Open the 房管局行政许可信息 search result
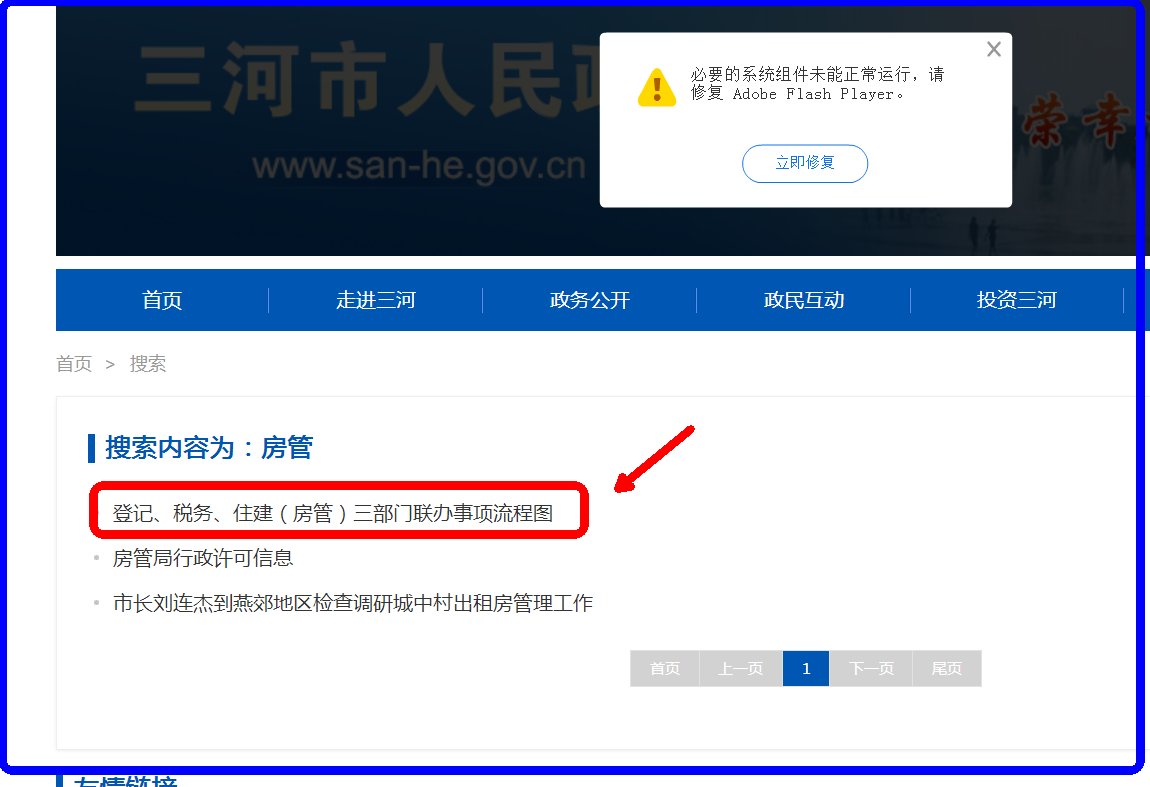Image resolution: width=1150 pixels, height=787 pixels. [x=204, y=557]
